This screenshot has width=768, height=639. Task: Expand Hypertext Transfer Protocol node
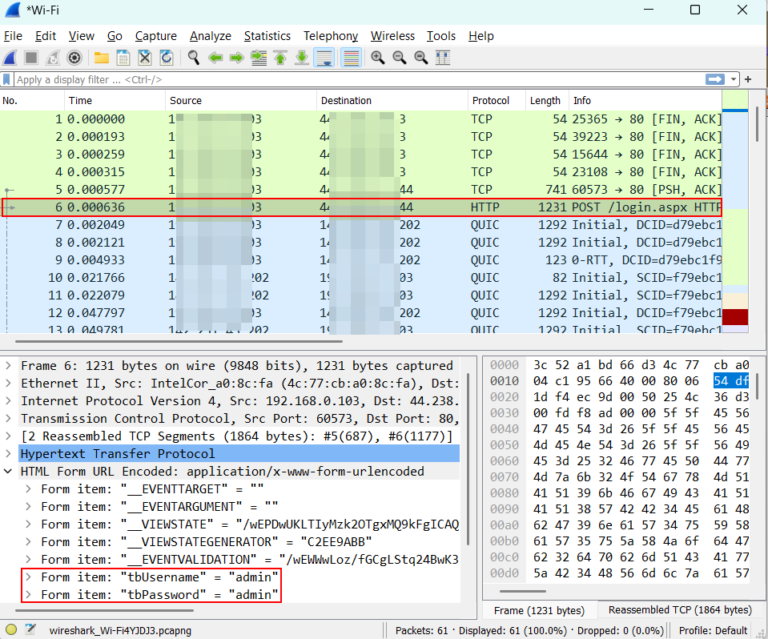pyautogui.click(x=8, y=453)
